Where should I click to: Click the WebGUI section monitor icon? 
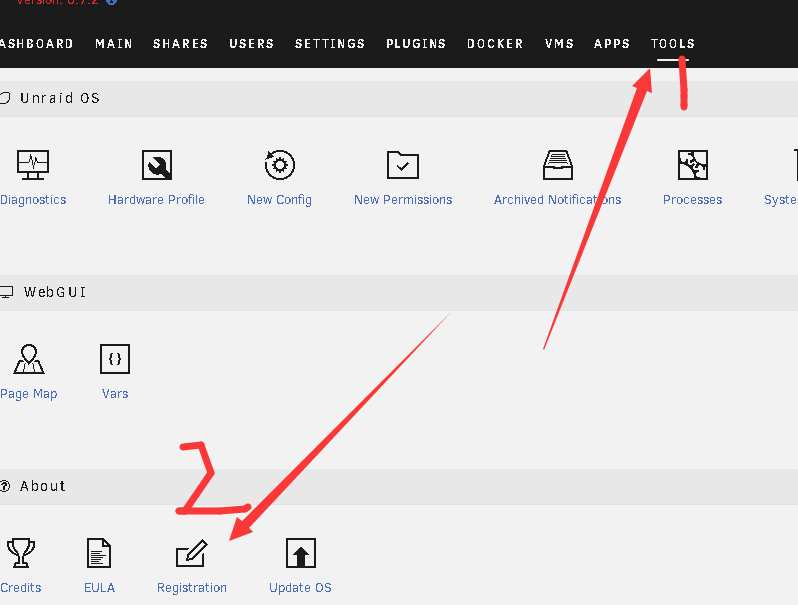click(6, 292)
